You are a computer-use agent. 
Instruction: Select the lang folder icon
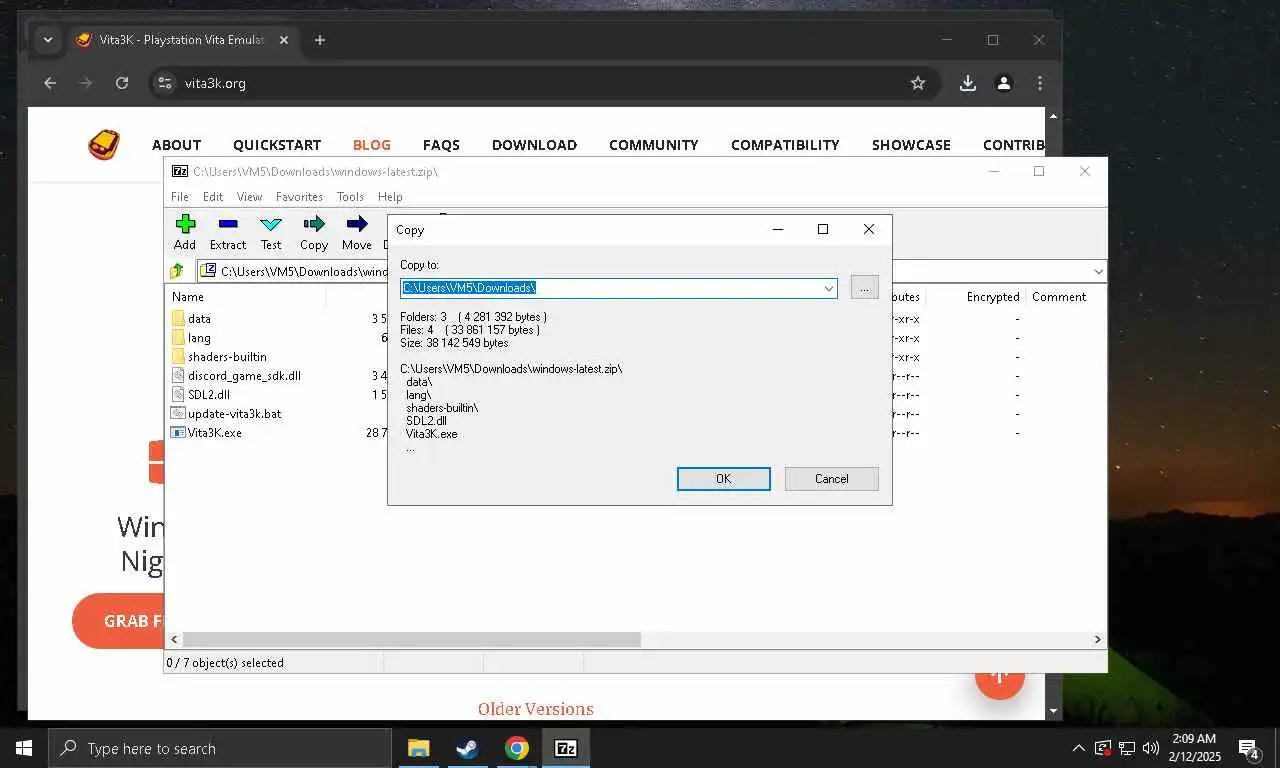178,337
